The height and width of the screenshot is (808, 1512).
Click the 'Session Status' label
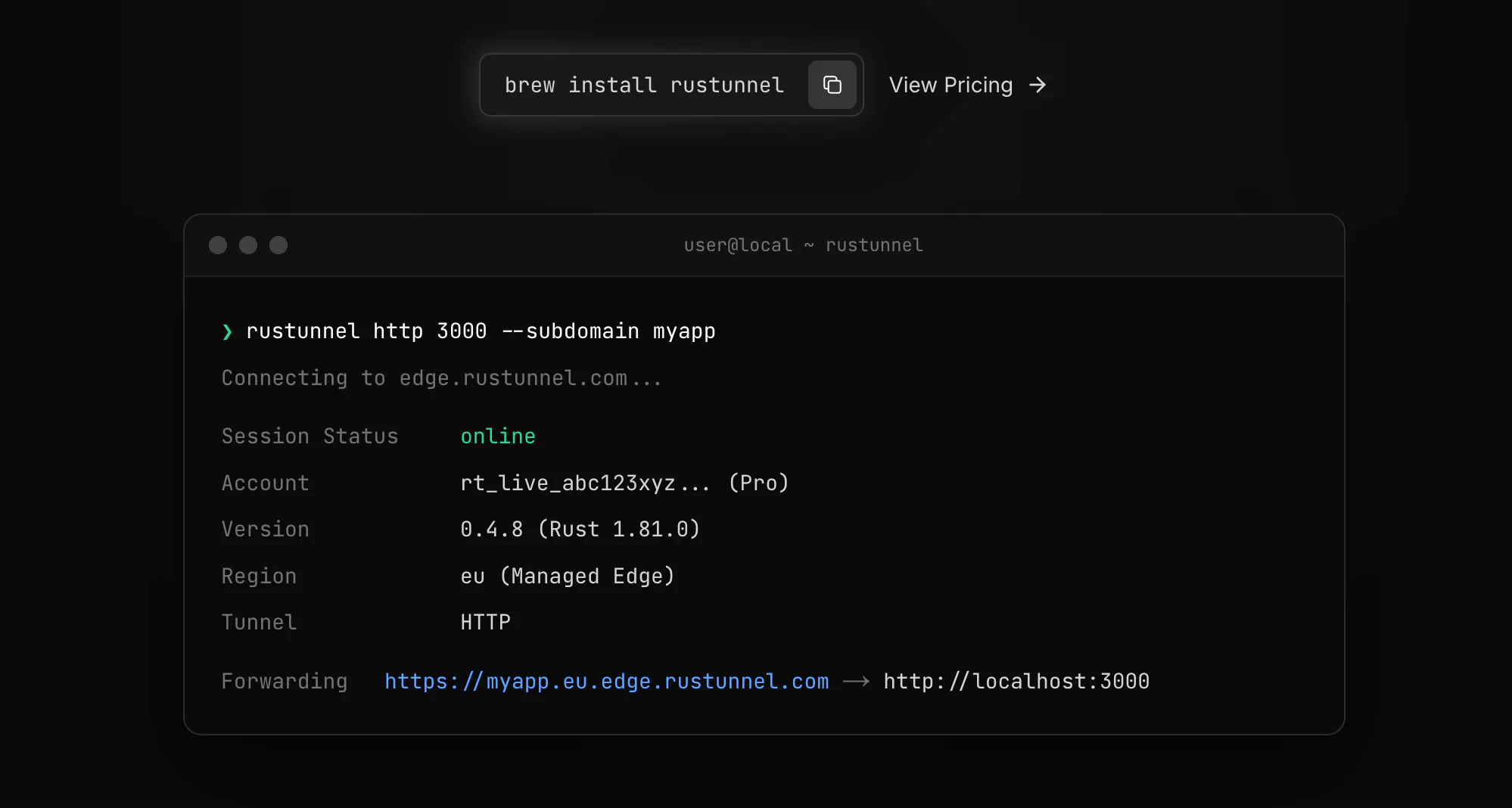[x=310, y=437]
